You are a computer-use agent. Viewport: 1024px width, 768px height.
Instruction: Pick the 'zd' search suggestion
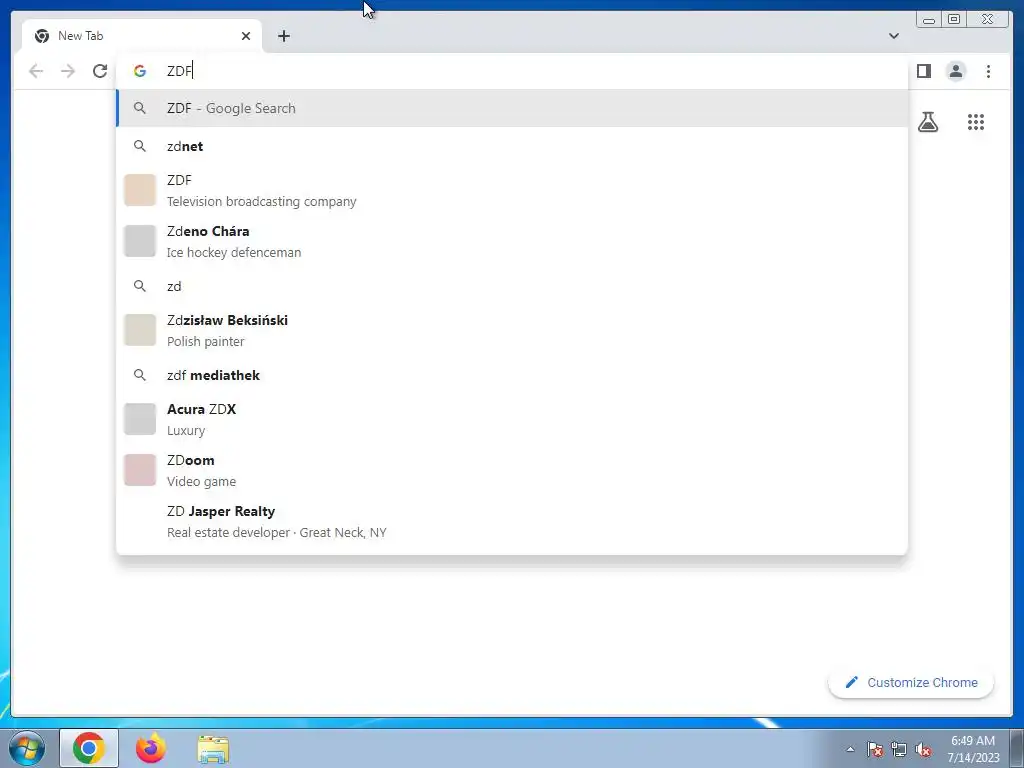[512, 286]
